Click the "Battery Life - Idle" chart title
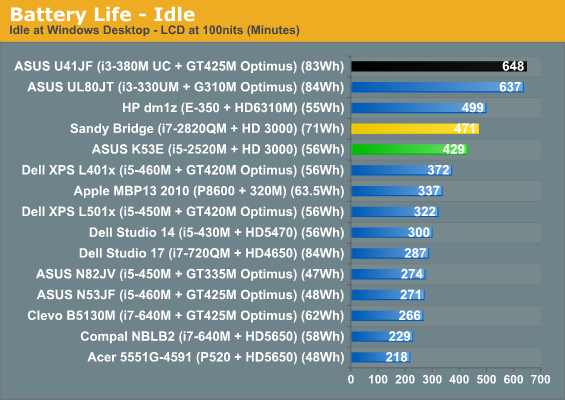Screen dimensions: 565x400 pos(102,14)
